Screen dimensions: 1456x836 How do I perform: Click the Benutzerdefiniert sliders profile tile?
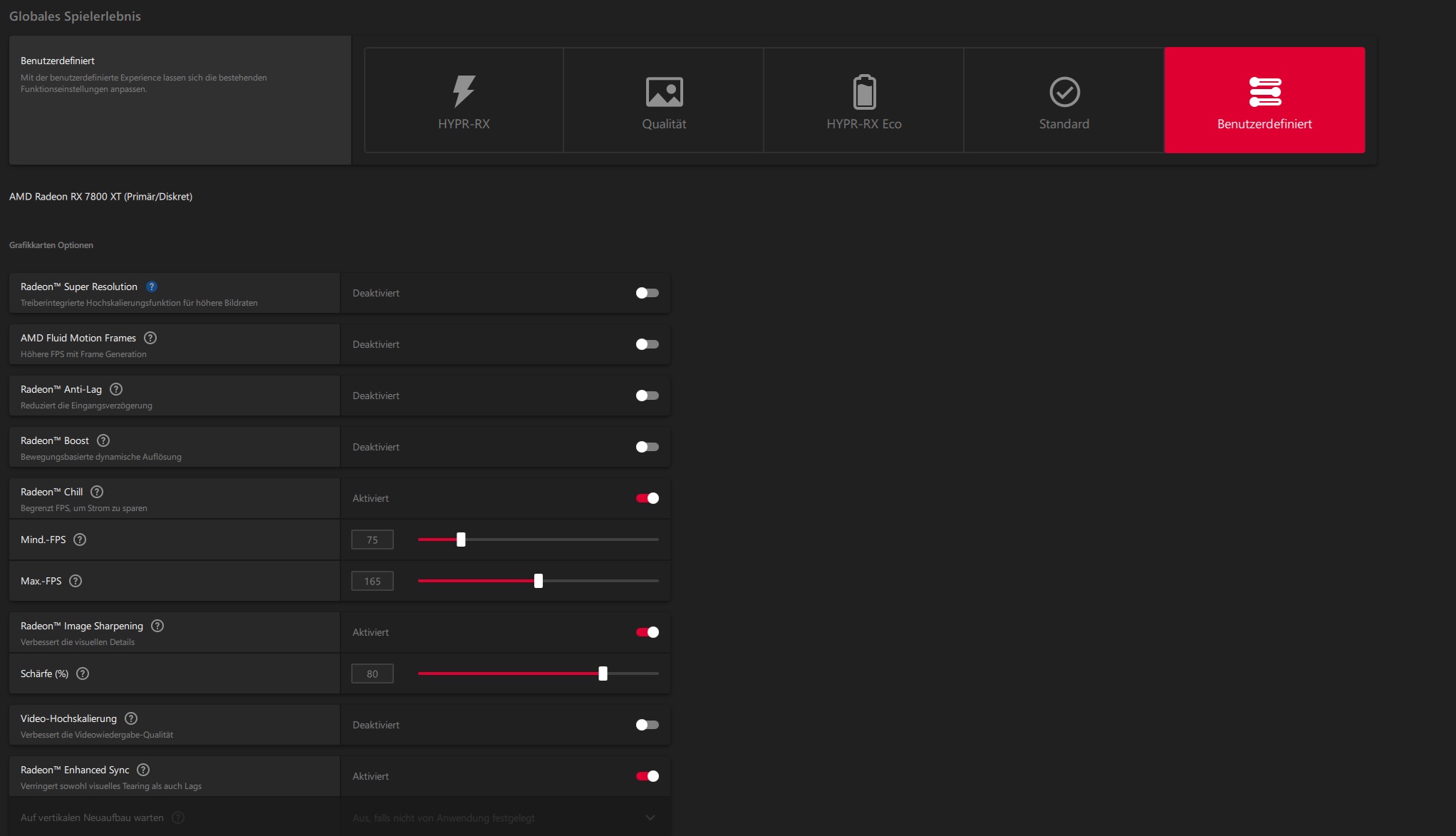pyautogui.click(x=1264, y=100)
